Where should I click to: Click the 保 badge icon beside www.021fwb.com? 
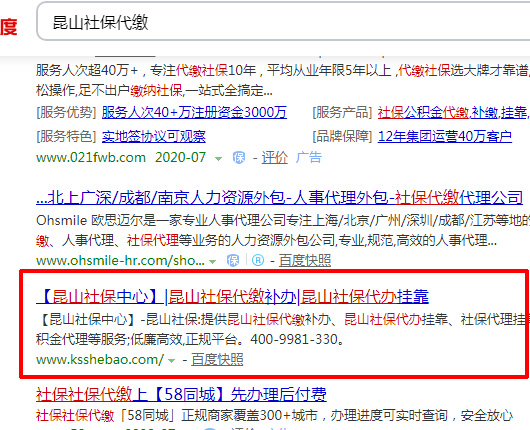239,158
